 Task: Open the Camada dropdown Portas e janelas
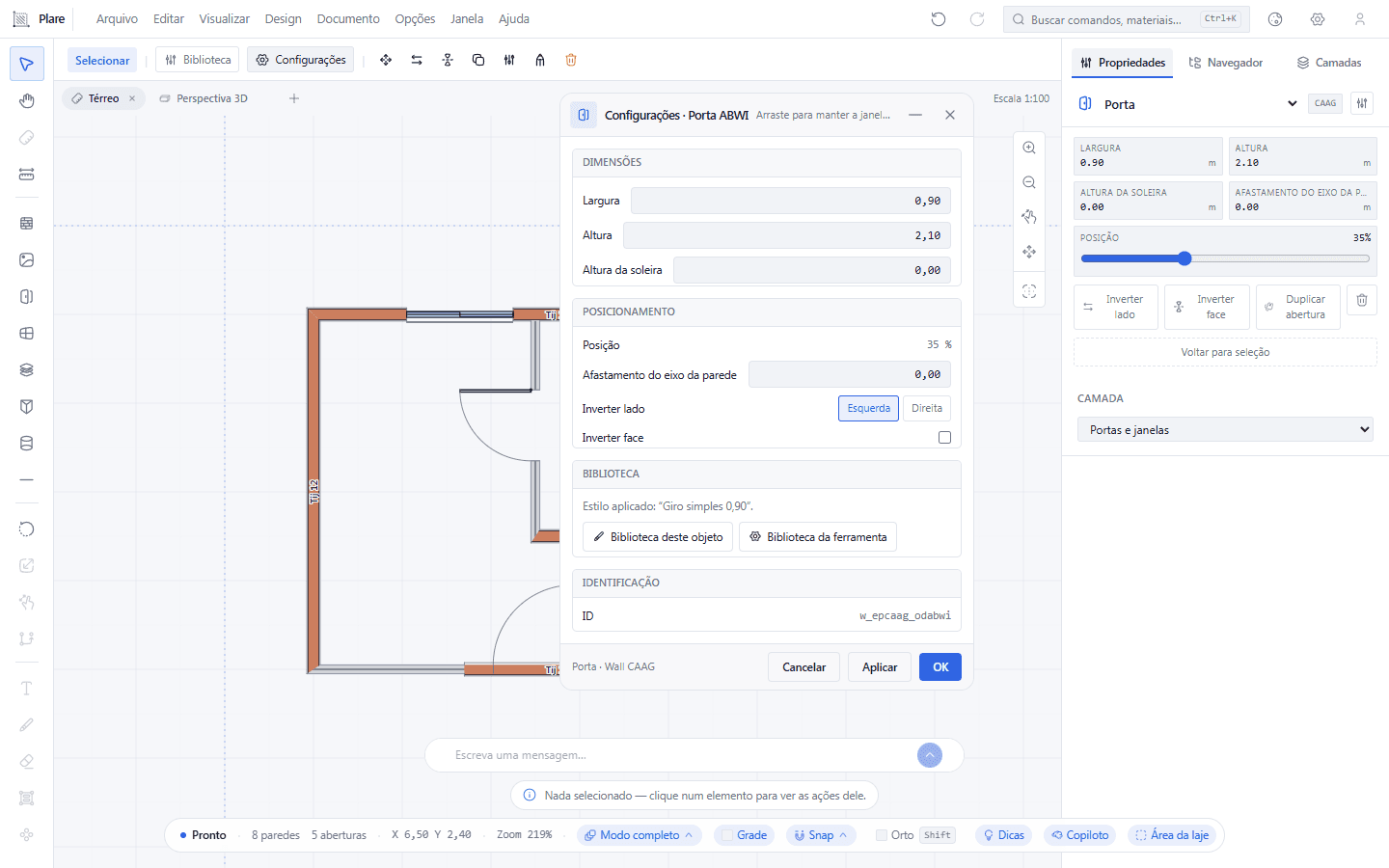tap(1225, 430)
